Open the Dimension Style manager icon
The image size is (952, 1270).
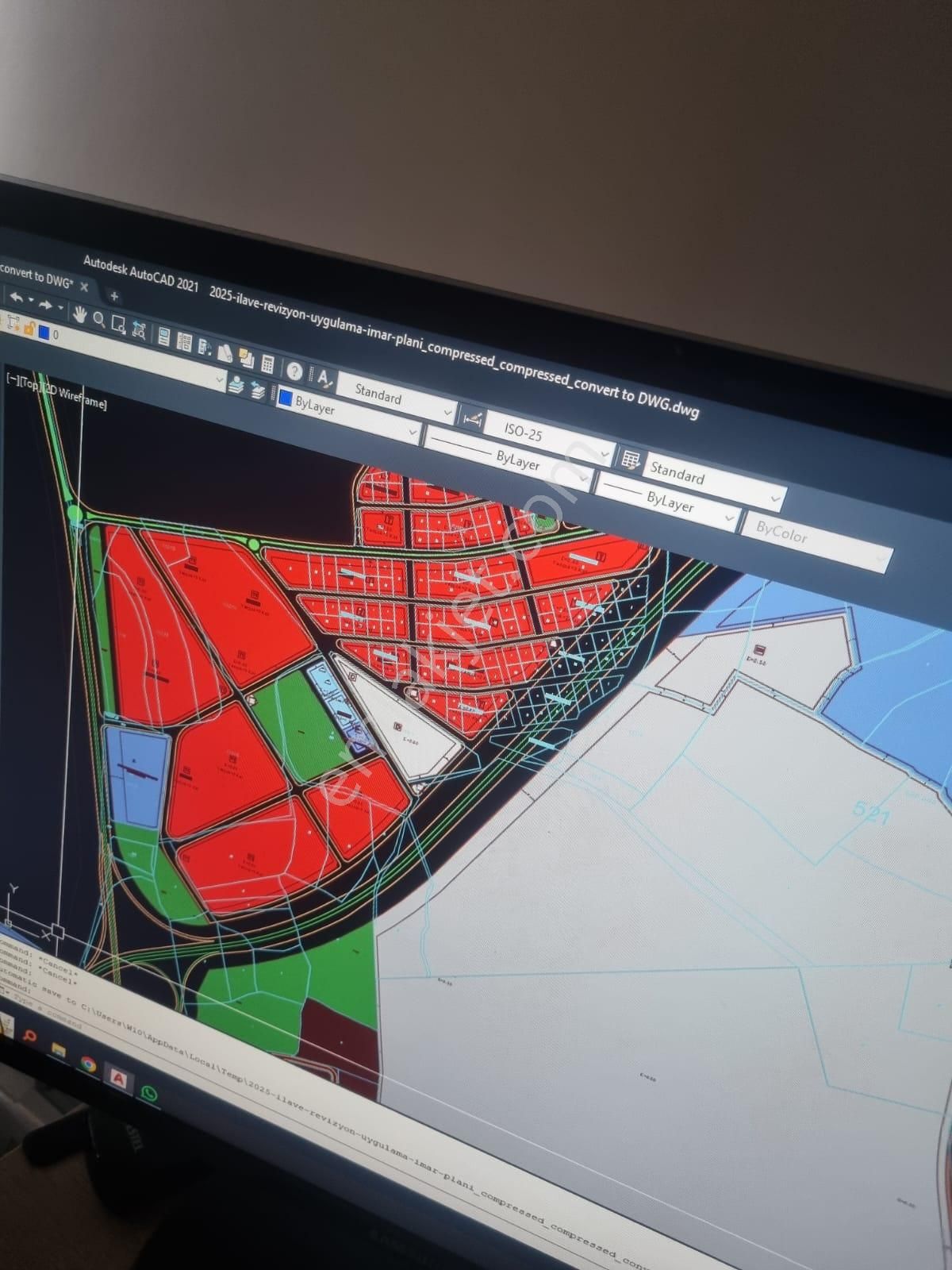click(471, 419)
